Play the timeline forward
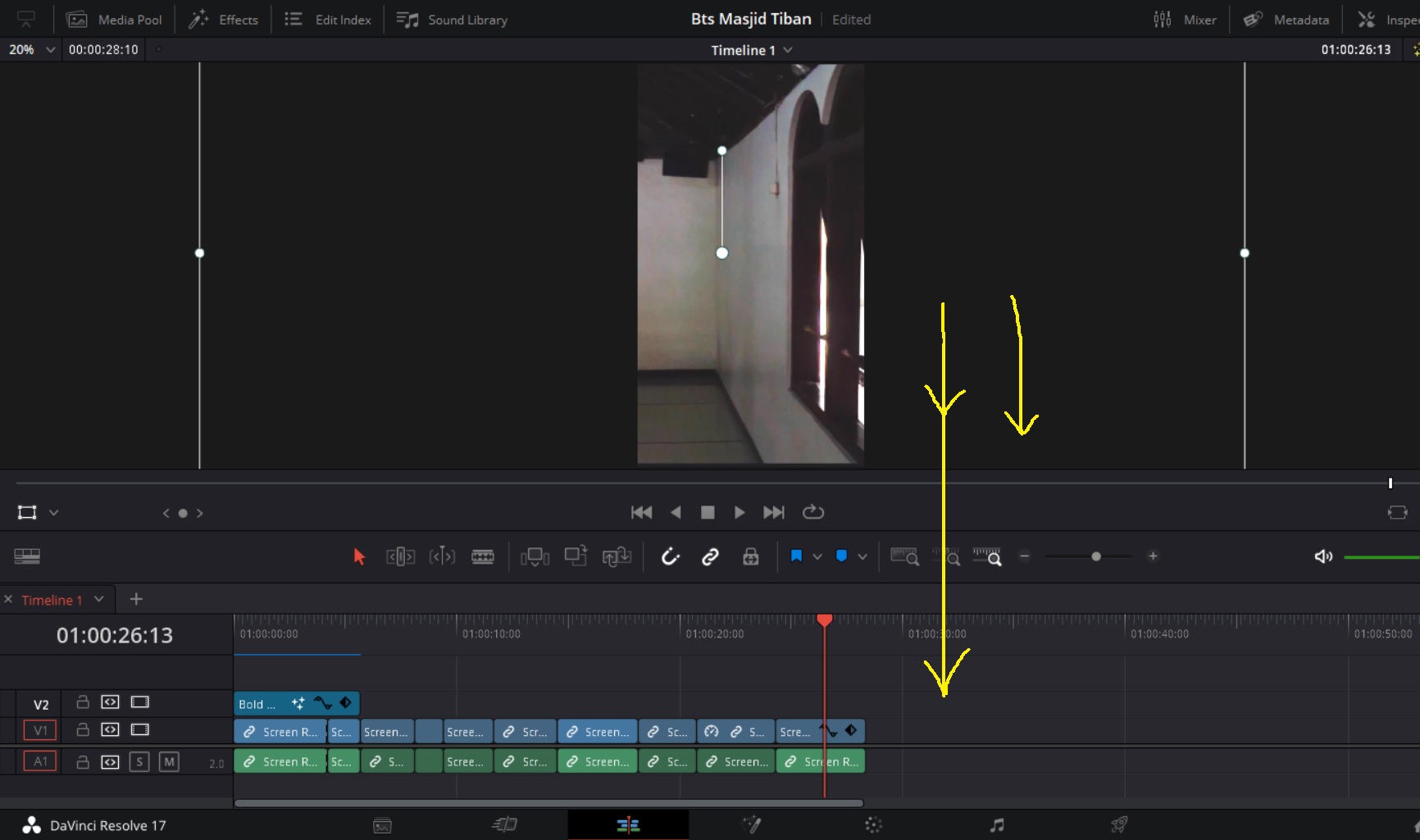 tap(740, 512)
